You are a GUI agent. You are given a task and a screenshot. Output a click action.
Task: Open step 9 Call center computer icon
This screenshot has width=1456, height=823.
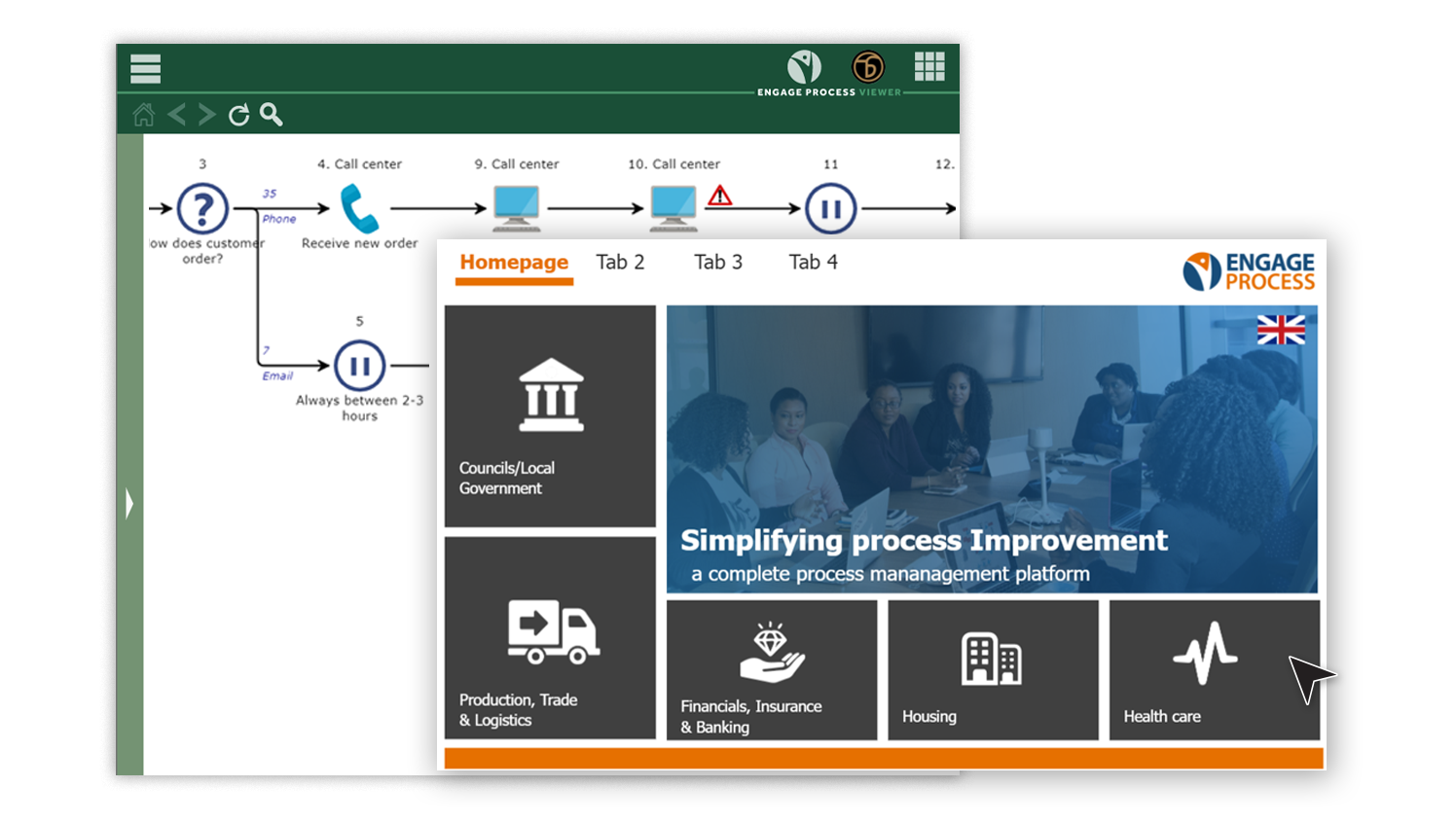[x=516, y=203]
